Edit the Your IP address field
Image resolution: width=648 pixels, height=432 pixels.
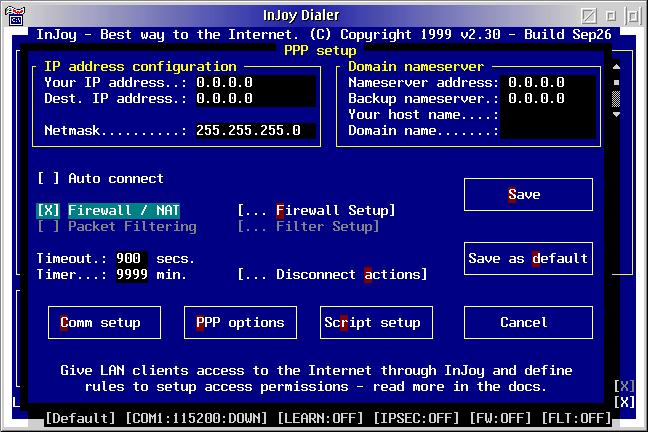coord(256,83)
